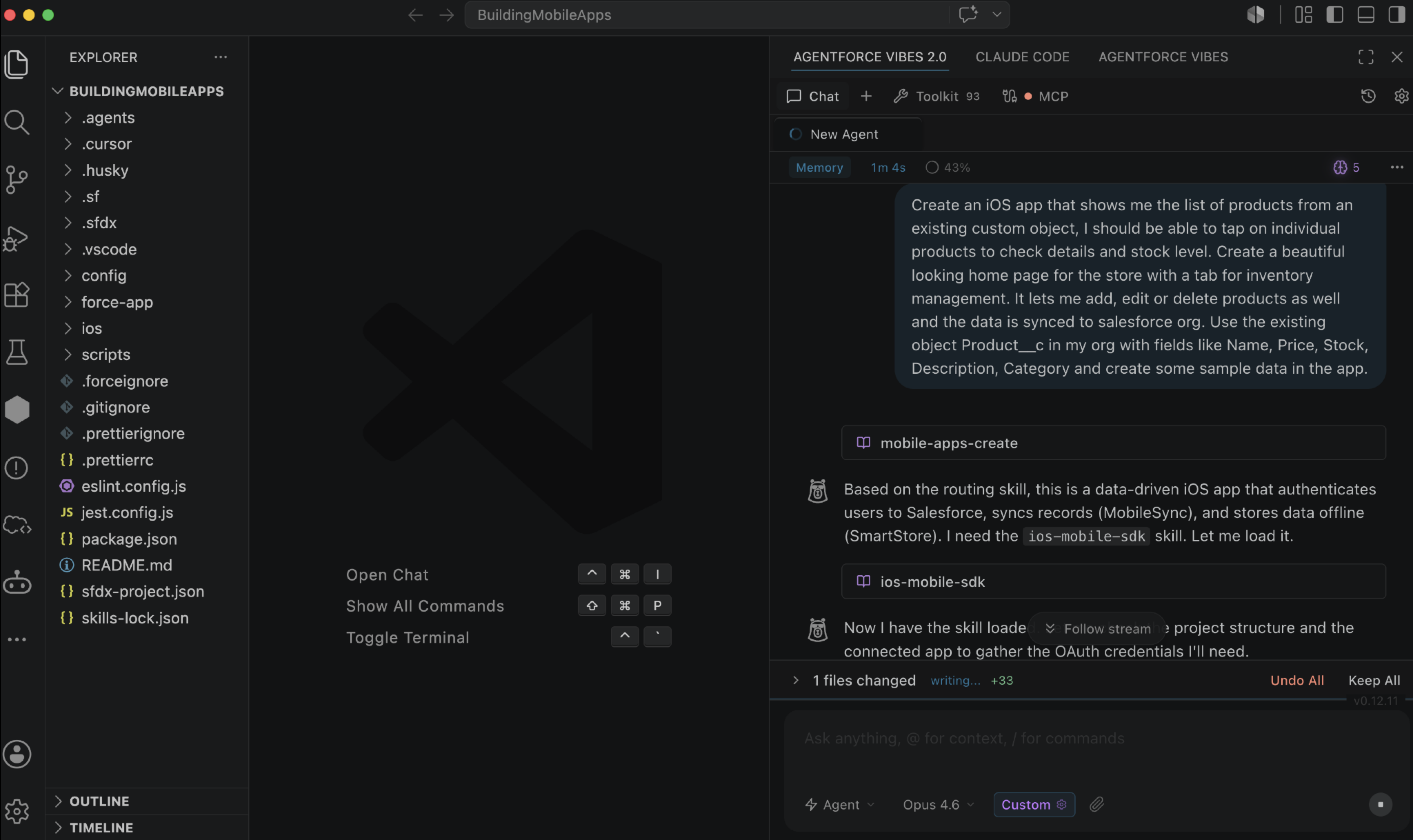Open the Accounts menu in activity bar
The height and width of the screenshot is (840, 1413).
(x=17, y=754)
